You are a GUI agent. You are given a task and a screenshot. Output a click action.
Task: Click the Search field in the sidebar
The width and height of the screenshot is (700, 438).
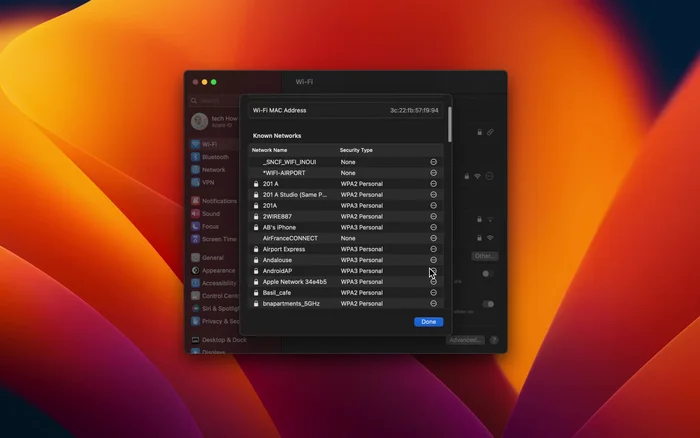pyautogui.click(x=215, y=101)
